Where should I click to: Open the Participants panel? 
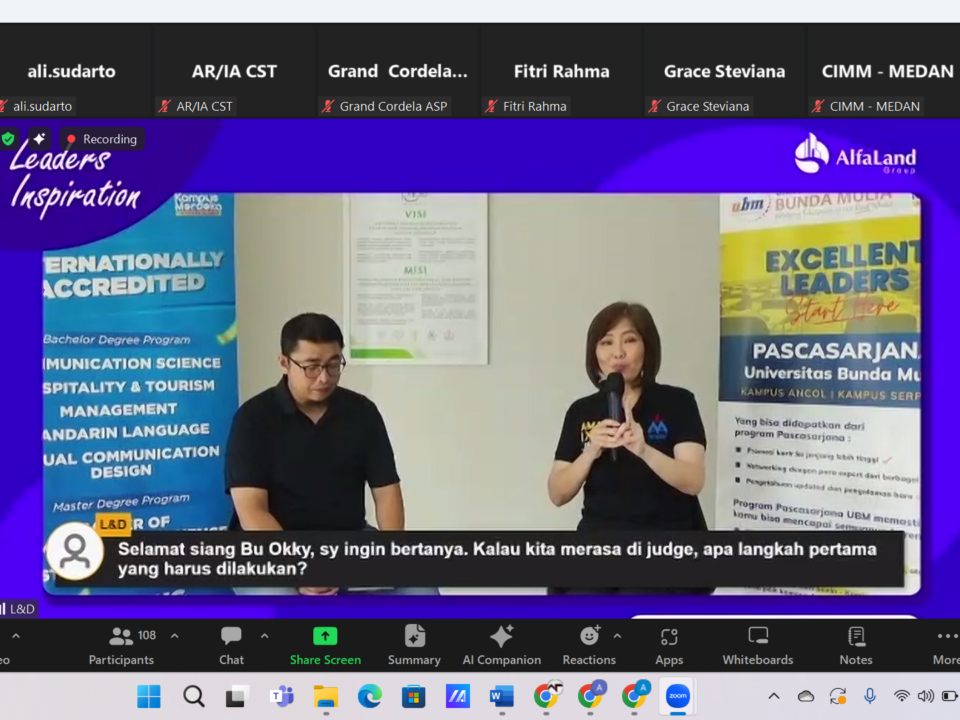(x=121, y=645)
